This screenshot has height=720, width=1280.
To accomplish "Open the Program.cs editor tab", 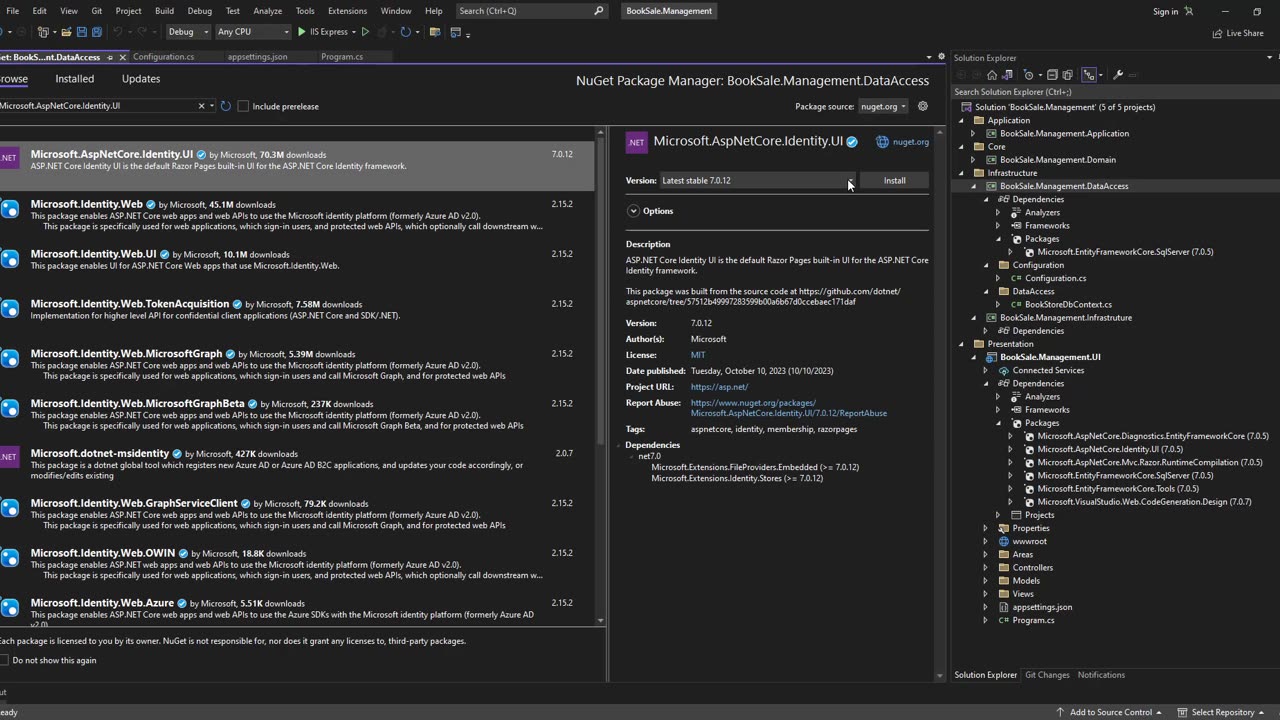I will 342,57.
